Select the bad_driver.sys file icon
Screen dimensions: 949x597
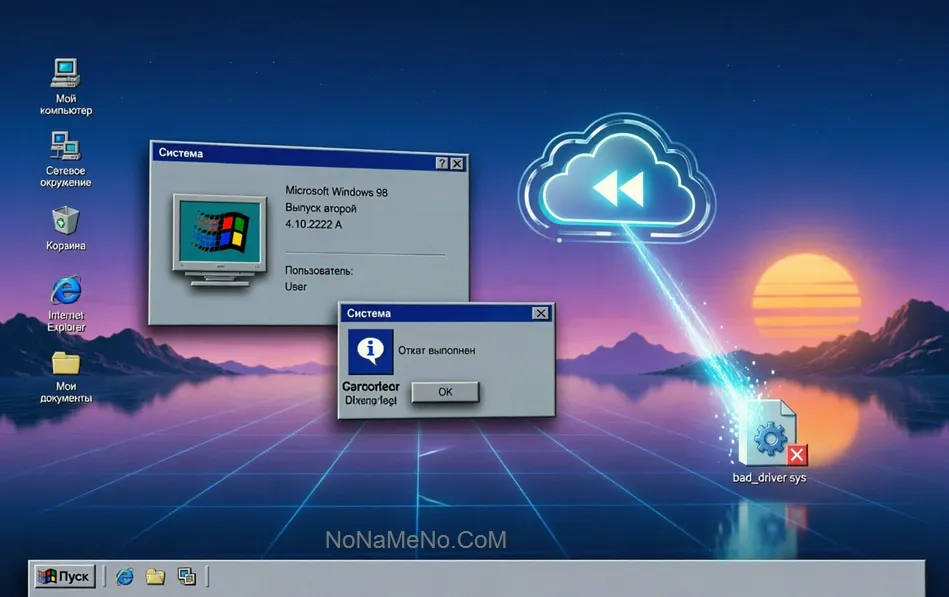pyautogui.click(x=770, y=442)
